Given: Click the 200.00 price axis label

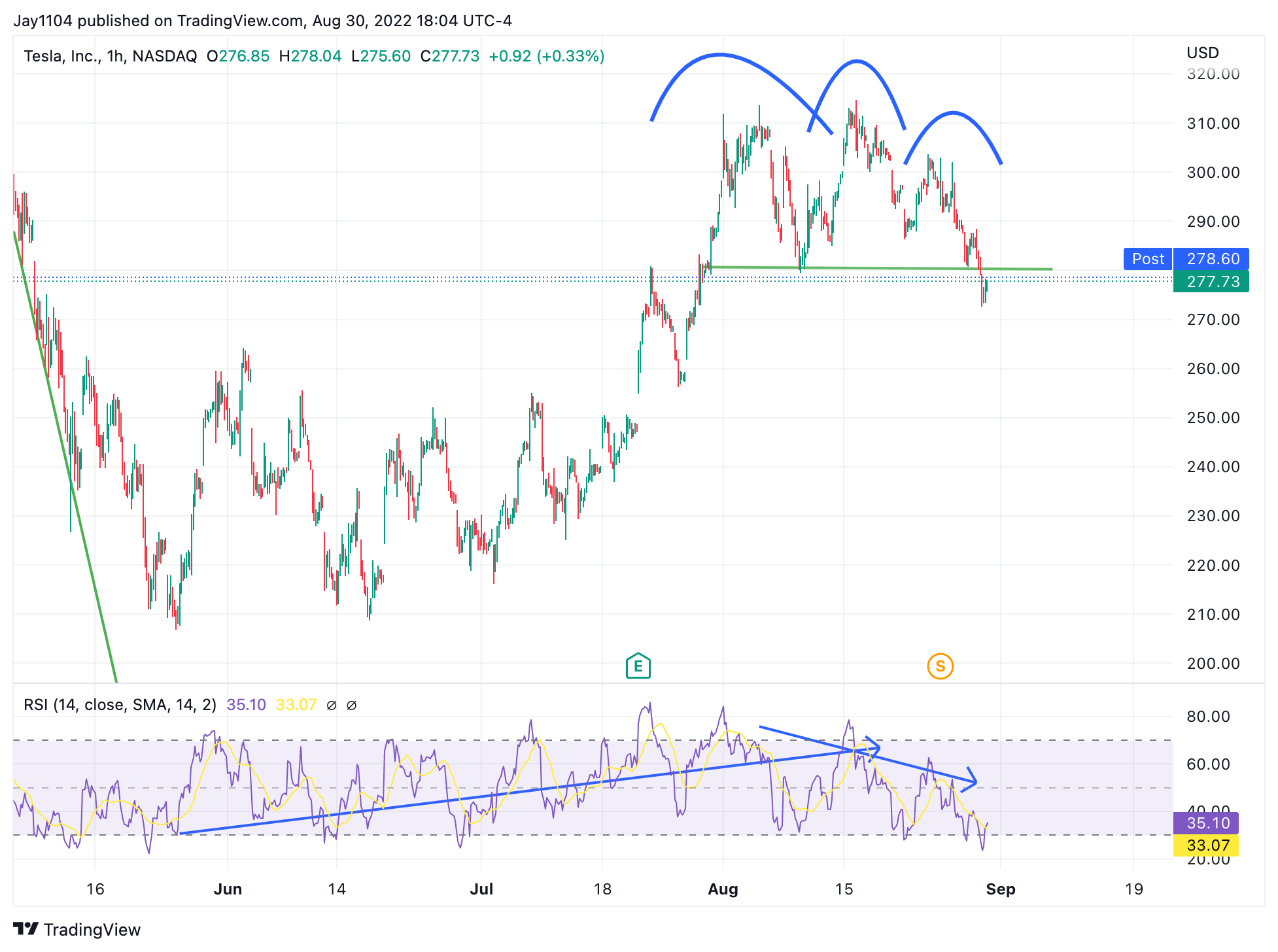Looking at the screenshot, I should click(x=1213, y=663).
